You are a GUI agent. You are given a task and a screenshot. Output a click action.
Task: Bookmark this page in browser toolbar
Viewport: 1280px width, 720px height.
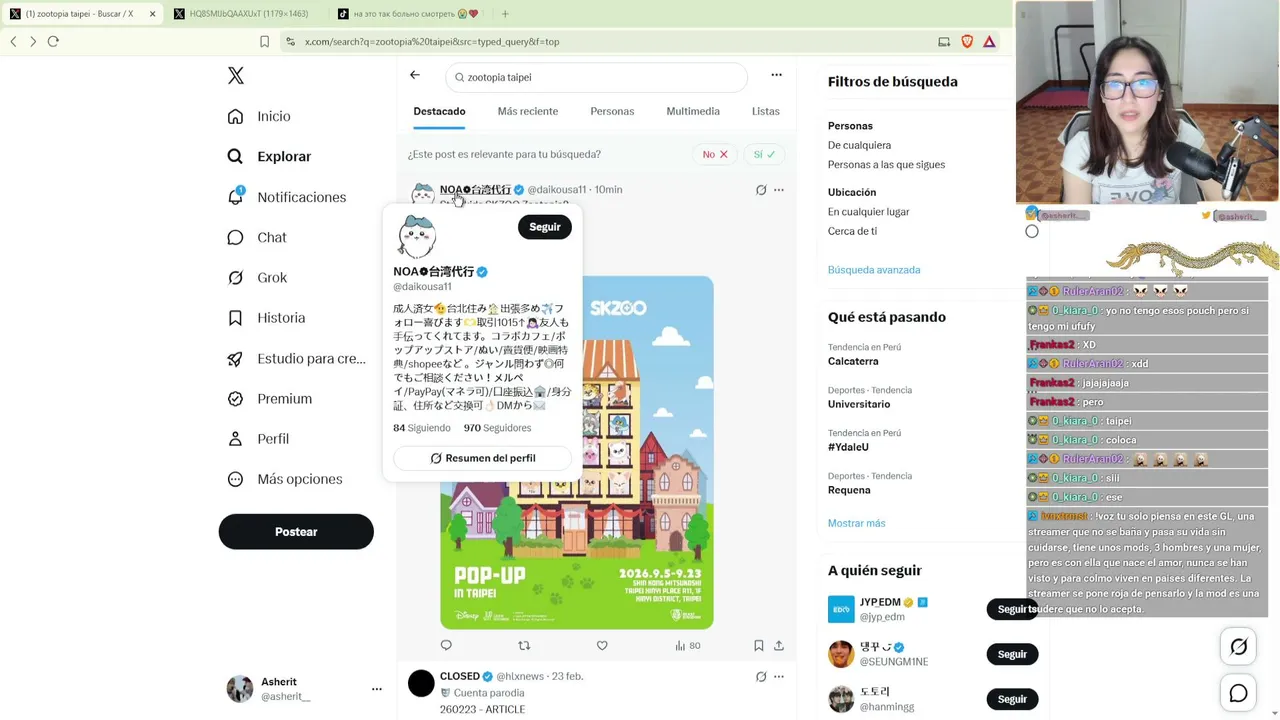[264, 41]
